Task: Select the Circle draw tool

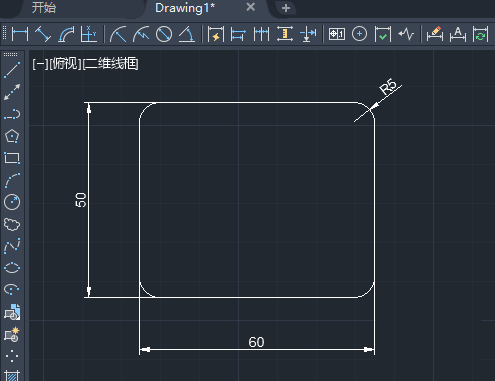Action: [12, 202]
